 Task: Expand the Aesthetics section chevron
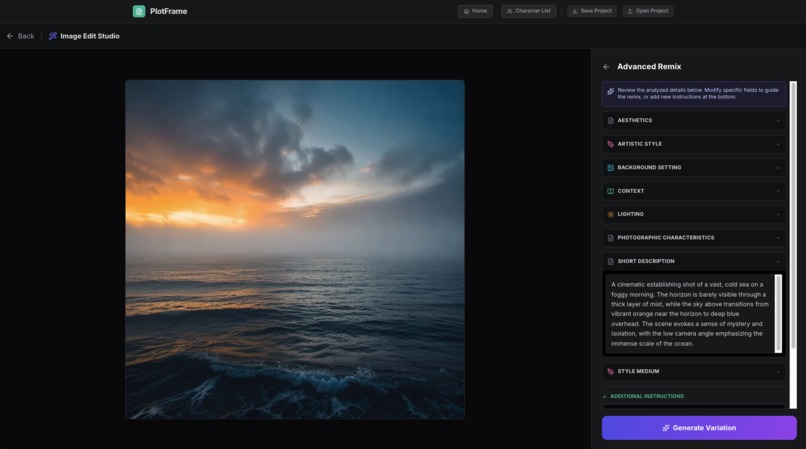click(x=778, y=121)
